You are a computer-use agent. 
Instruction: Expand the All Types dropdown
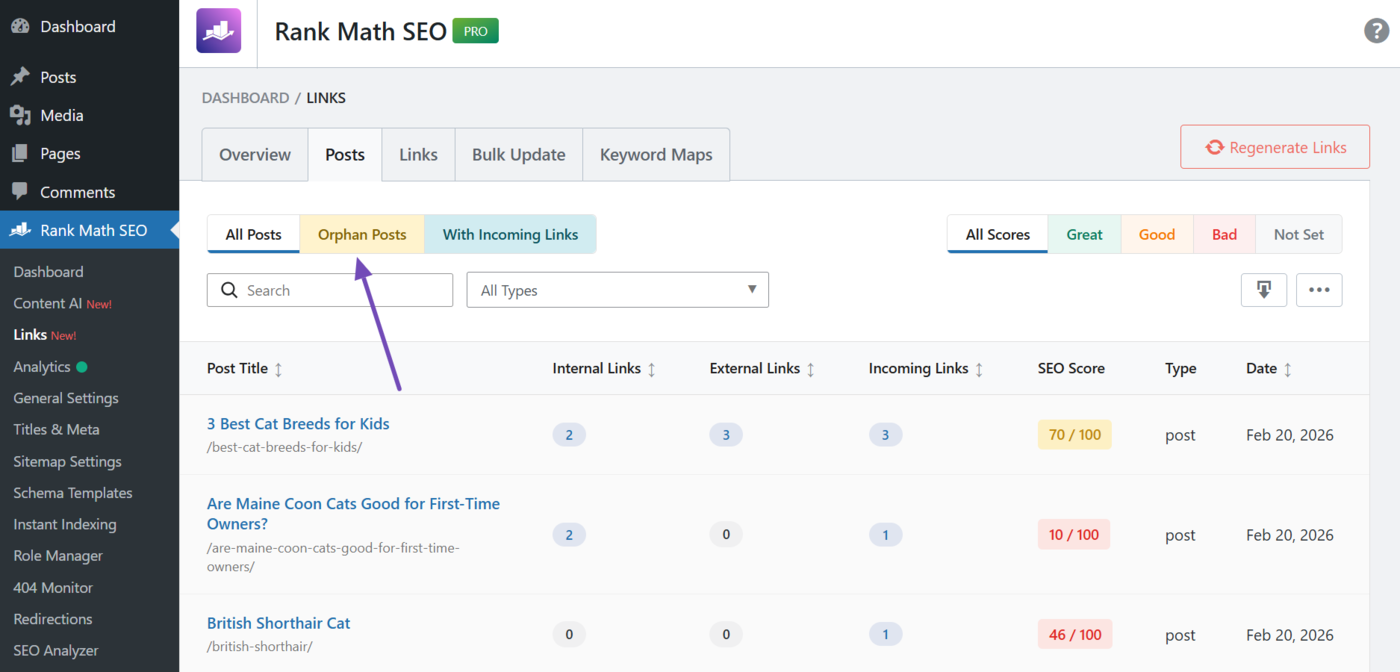click(x=617, y=290)
